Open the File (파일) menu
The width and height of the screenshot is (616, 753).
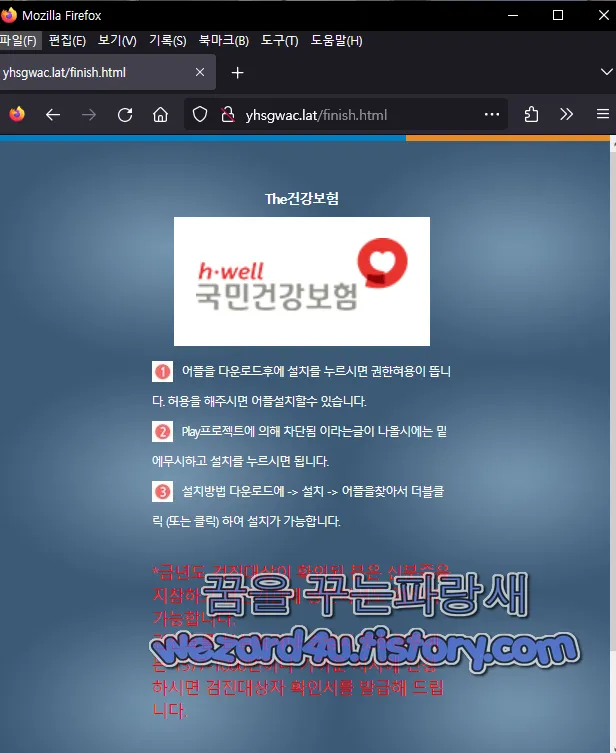click(19, 41)
